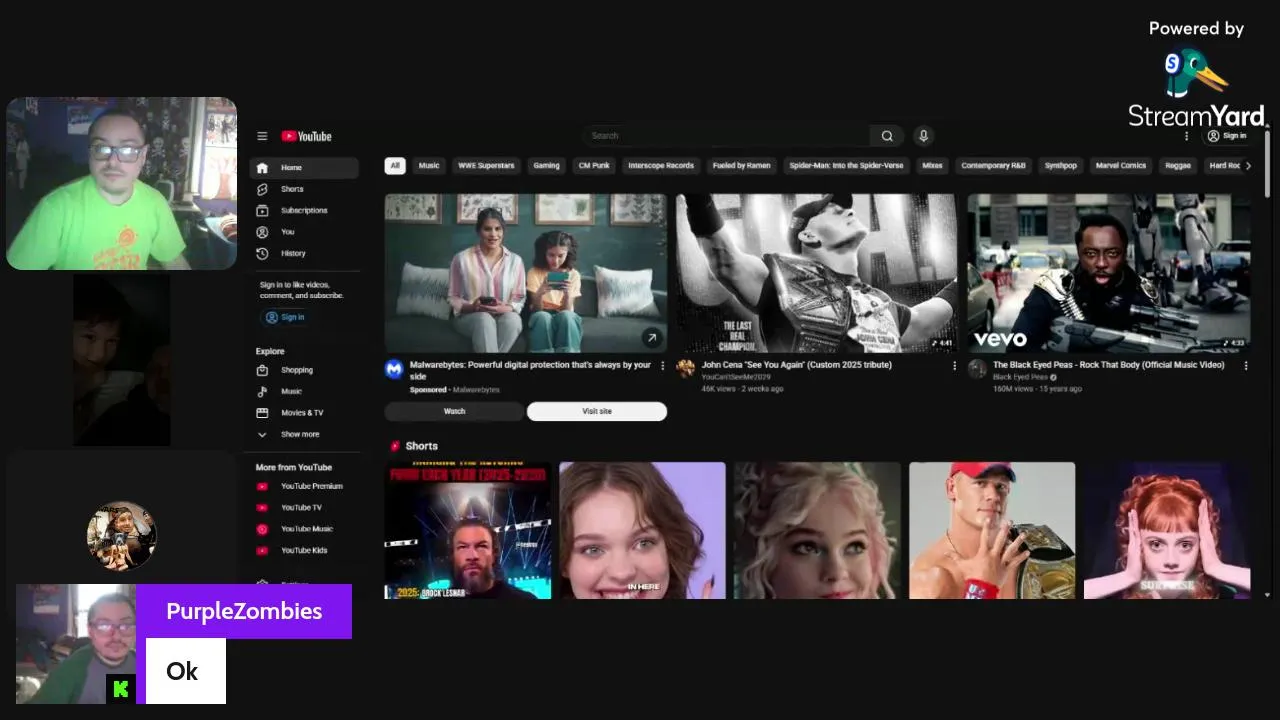Click the page vertical scrollbar

1268,165
